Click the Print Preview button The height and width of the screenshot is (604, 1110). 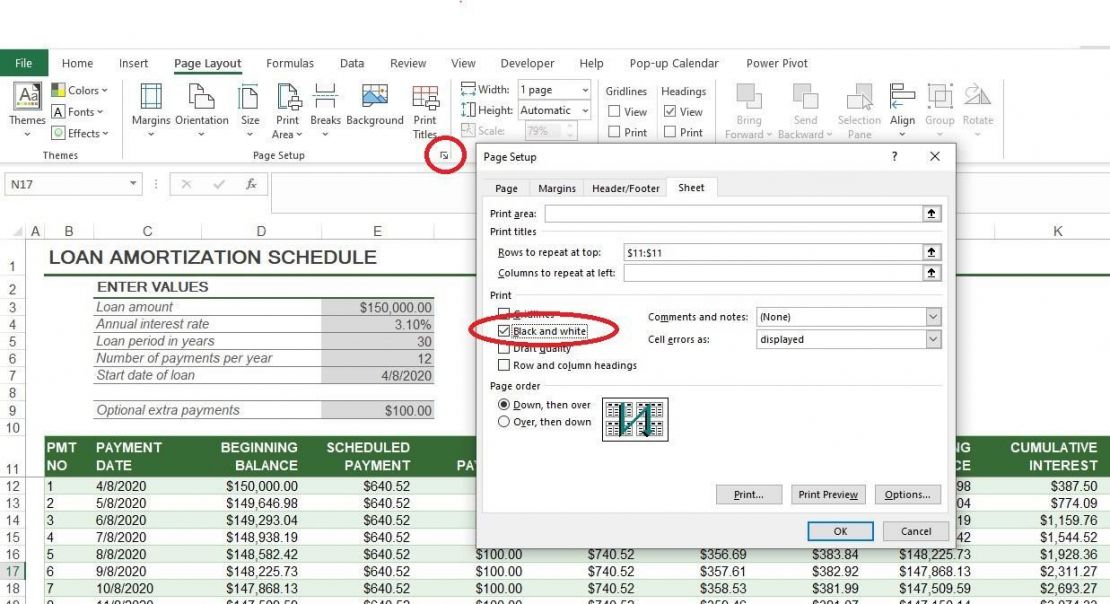(x=826, y=494)
